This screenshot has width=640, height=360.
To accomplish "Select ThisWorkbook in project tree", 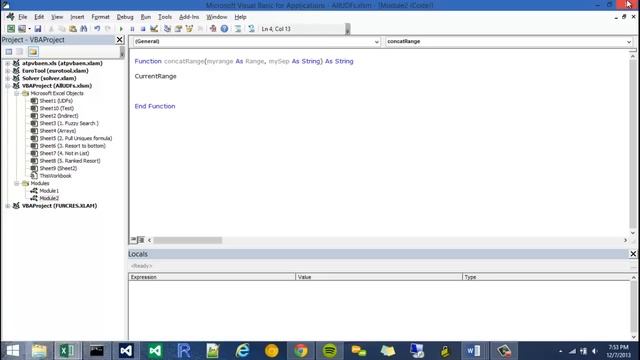I will pos(51,176).
